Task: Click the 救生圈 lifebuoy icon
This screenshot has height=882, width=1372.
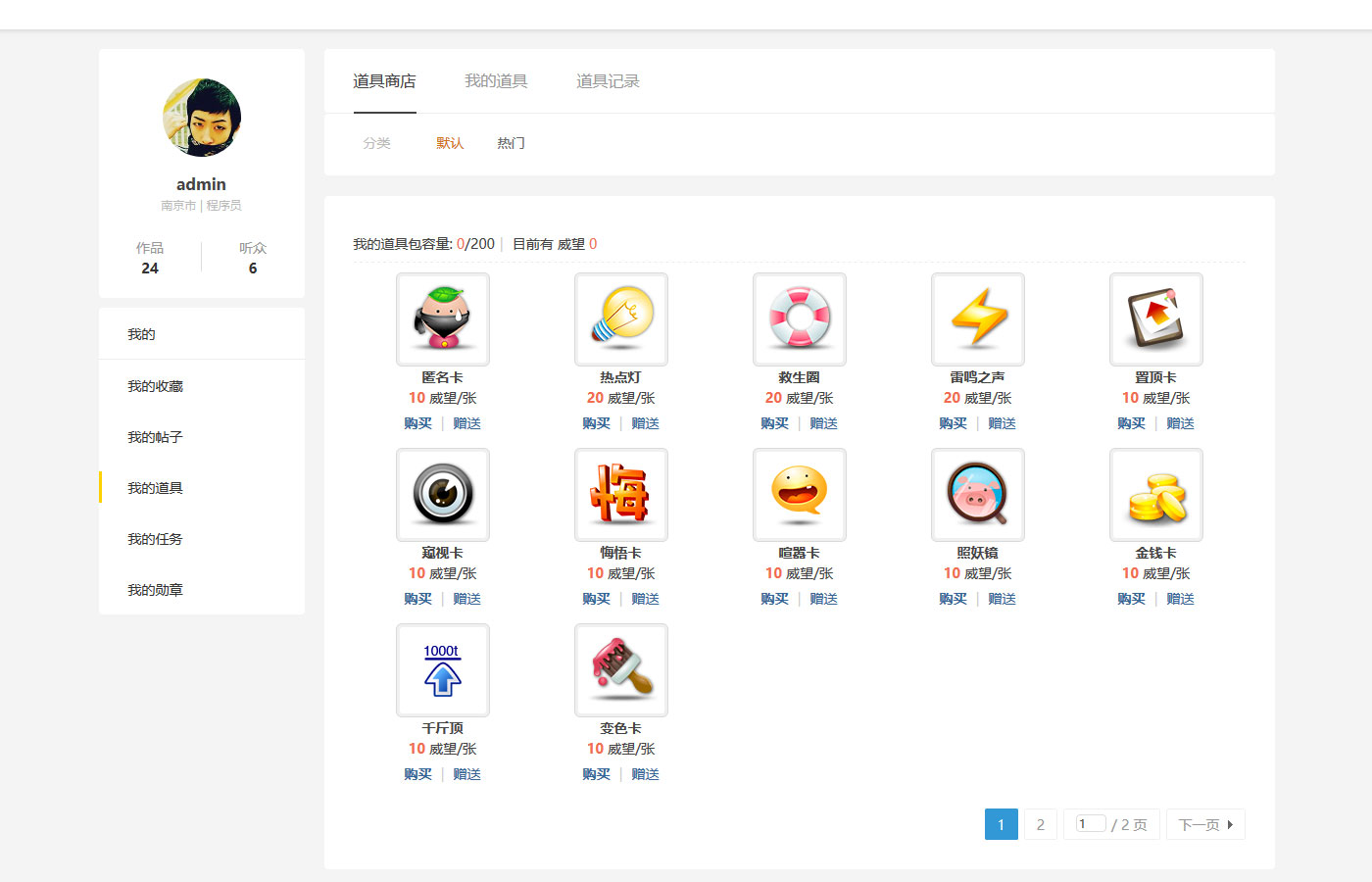Action: tap(800, 319)
